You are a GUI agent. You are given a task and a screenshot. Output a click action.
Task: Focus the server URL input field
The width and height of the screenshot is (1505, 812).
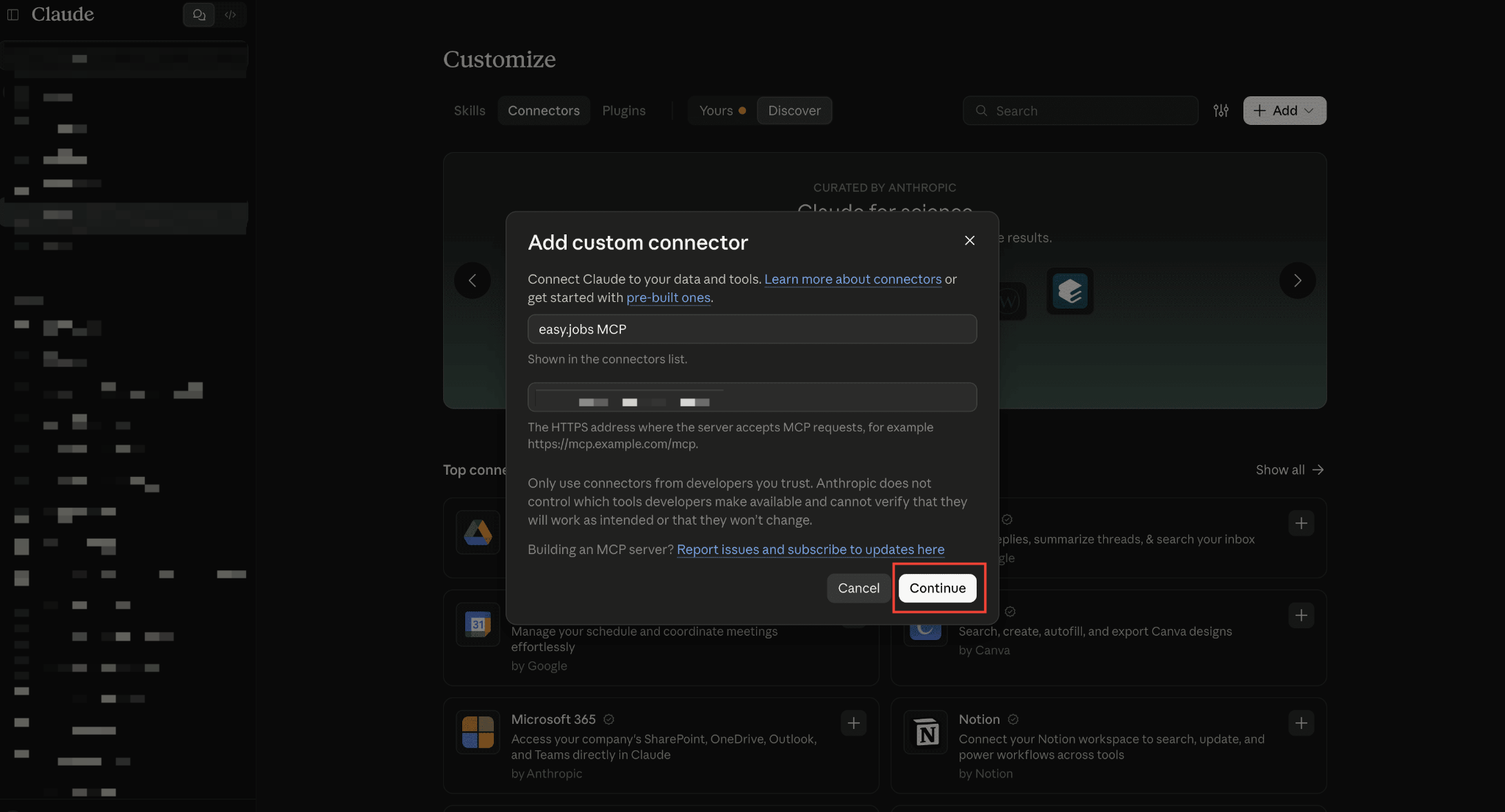(752, 397)
